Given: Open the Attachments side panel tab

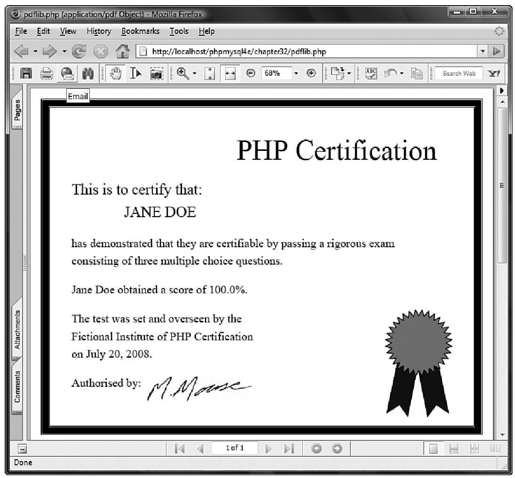Looking at the screenshot, I should pos(17,330).
